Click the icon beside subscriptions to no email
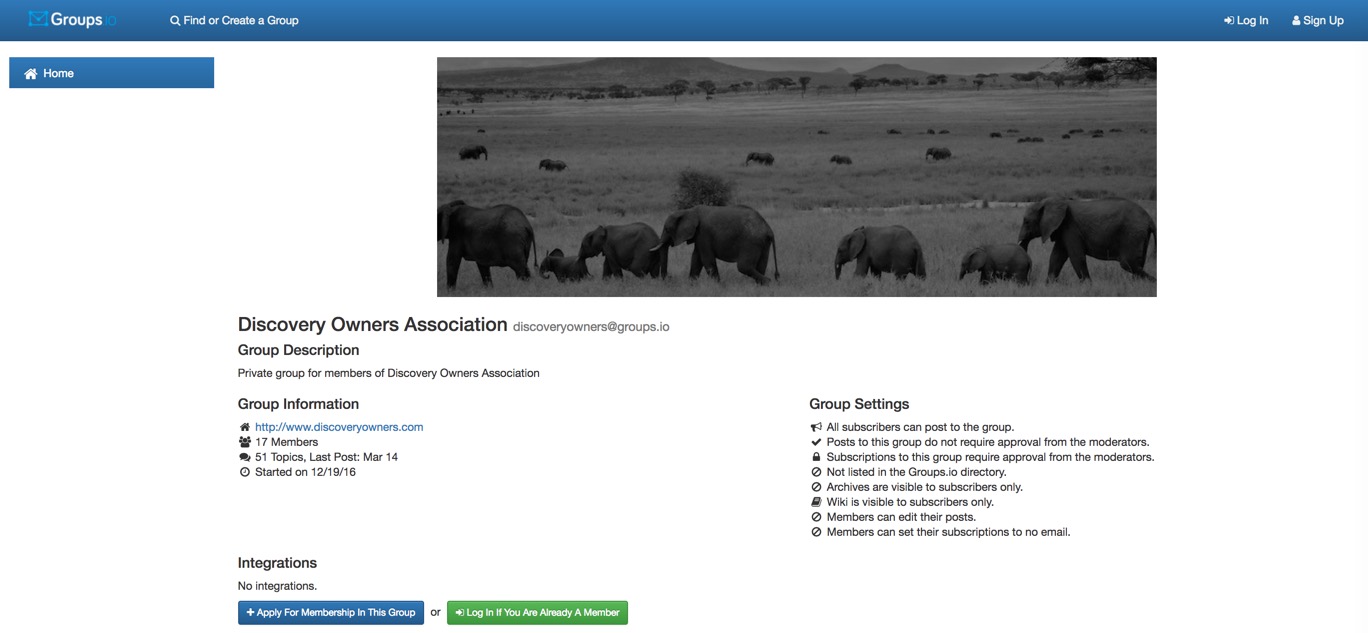 (x=816, y=532)
